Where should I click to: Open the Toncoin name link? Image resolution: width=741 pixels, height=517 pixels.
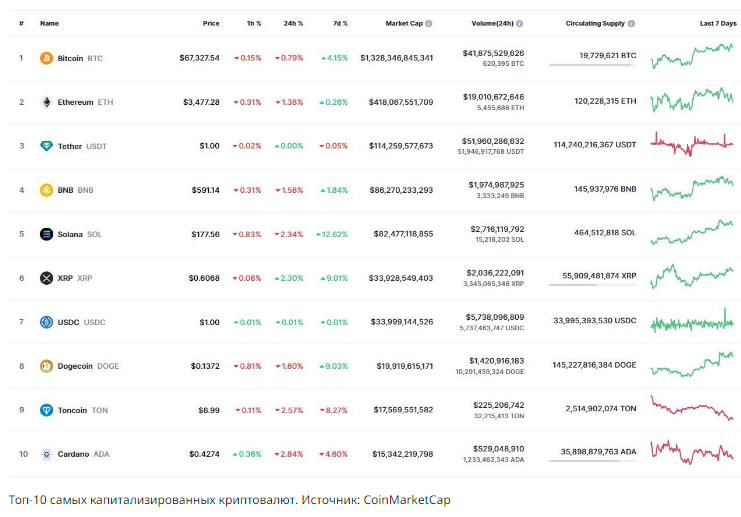[72, 410]
